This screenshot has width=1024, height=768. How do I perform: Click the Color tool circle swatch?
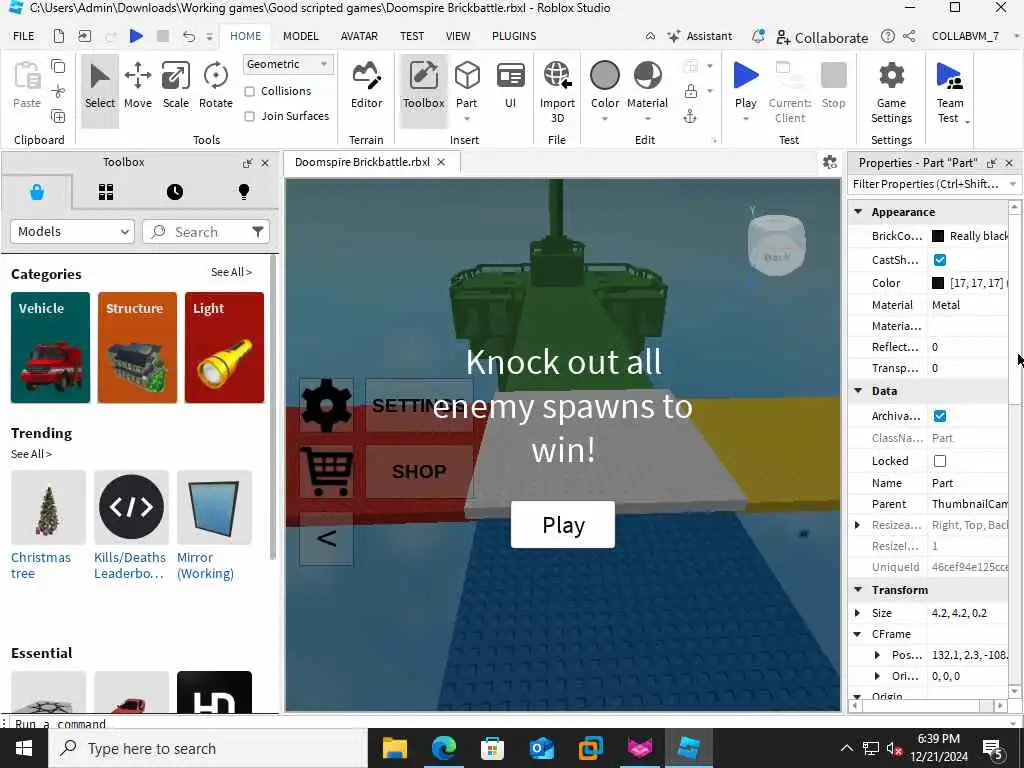click(x=605, y=75)
